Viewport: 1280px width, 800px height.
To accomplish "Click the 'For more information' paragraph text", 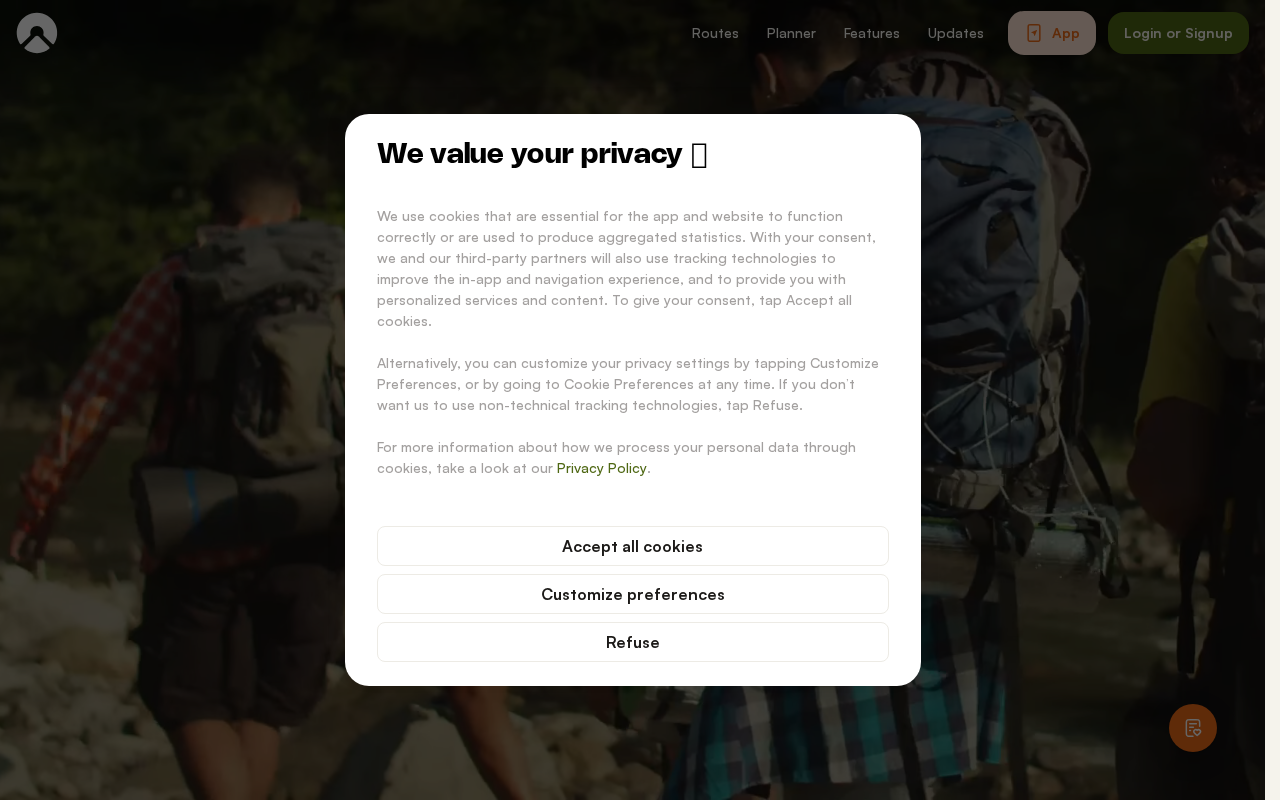I will coord(616,458).
